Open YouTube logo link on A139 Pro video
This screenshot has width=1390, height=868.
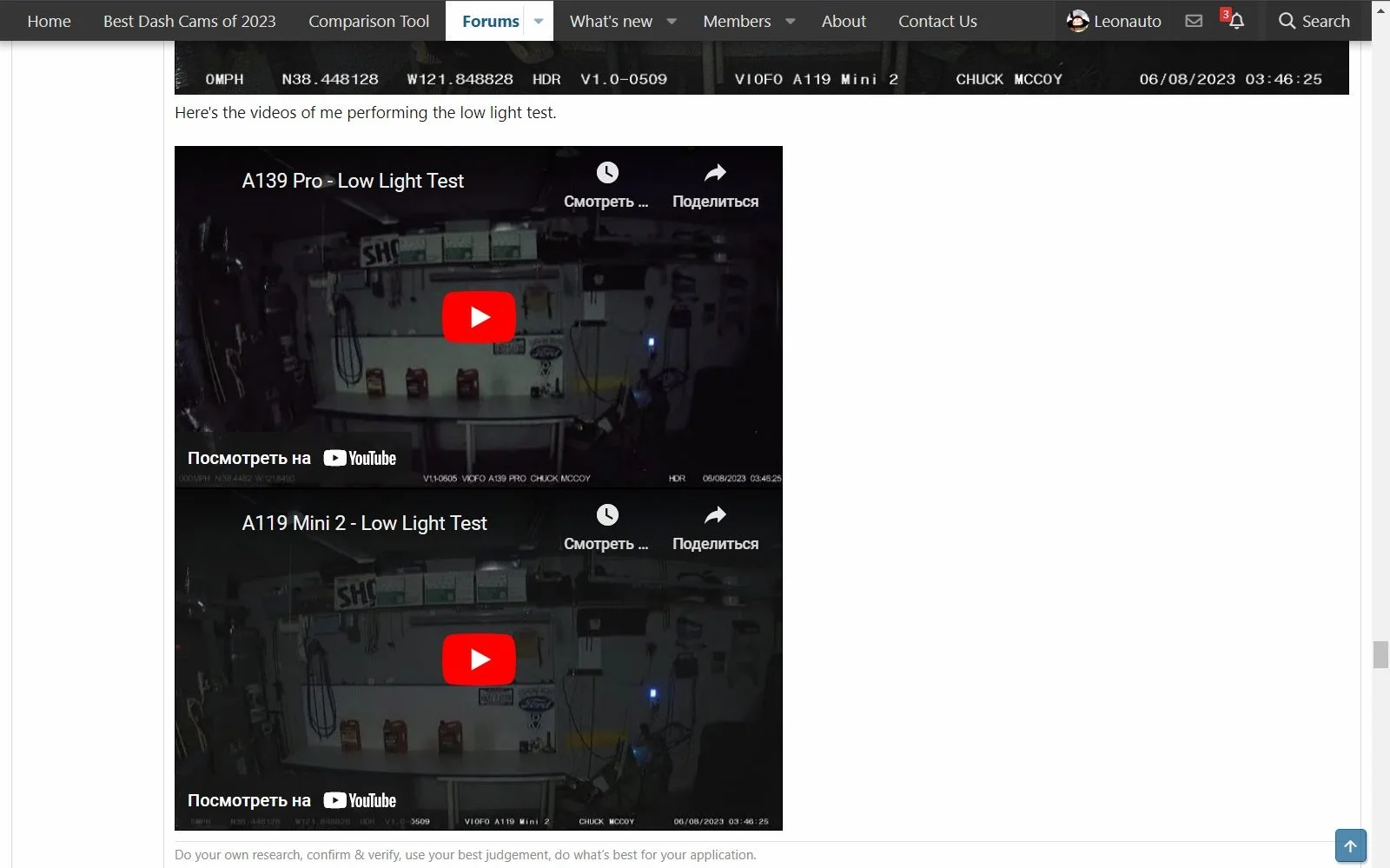[x=360, y=458]
